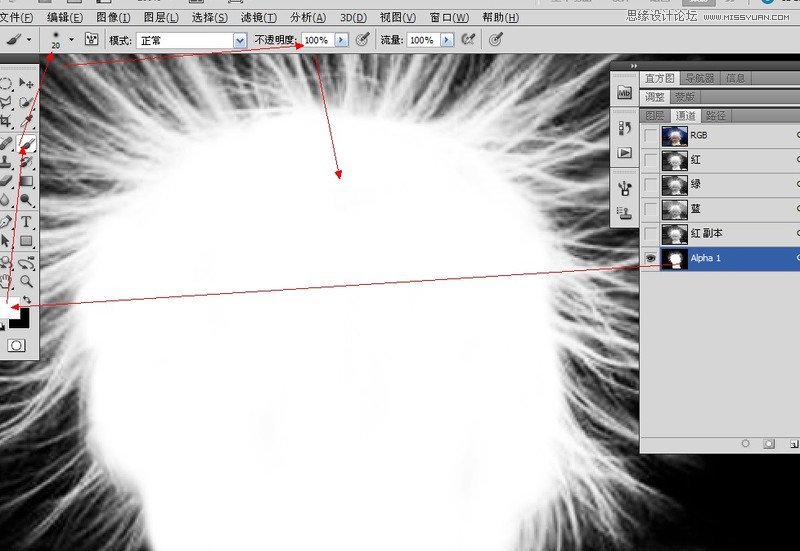Select the Gradient tool
The height and width of the screenshot is (551, 800).
click(x=27, y=181)
